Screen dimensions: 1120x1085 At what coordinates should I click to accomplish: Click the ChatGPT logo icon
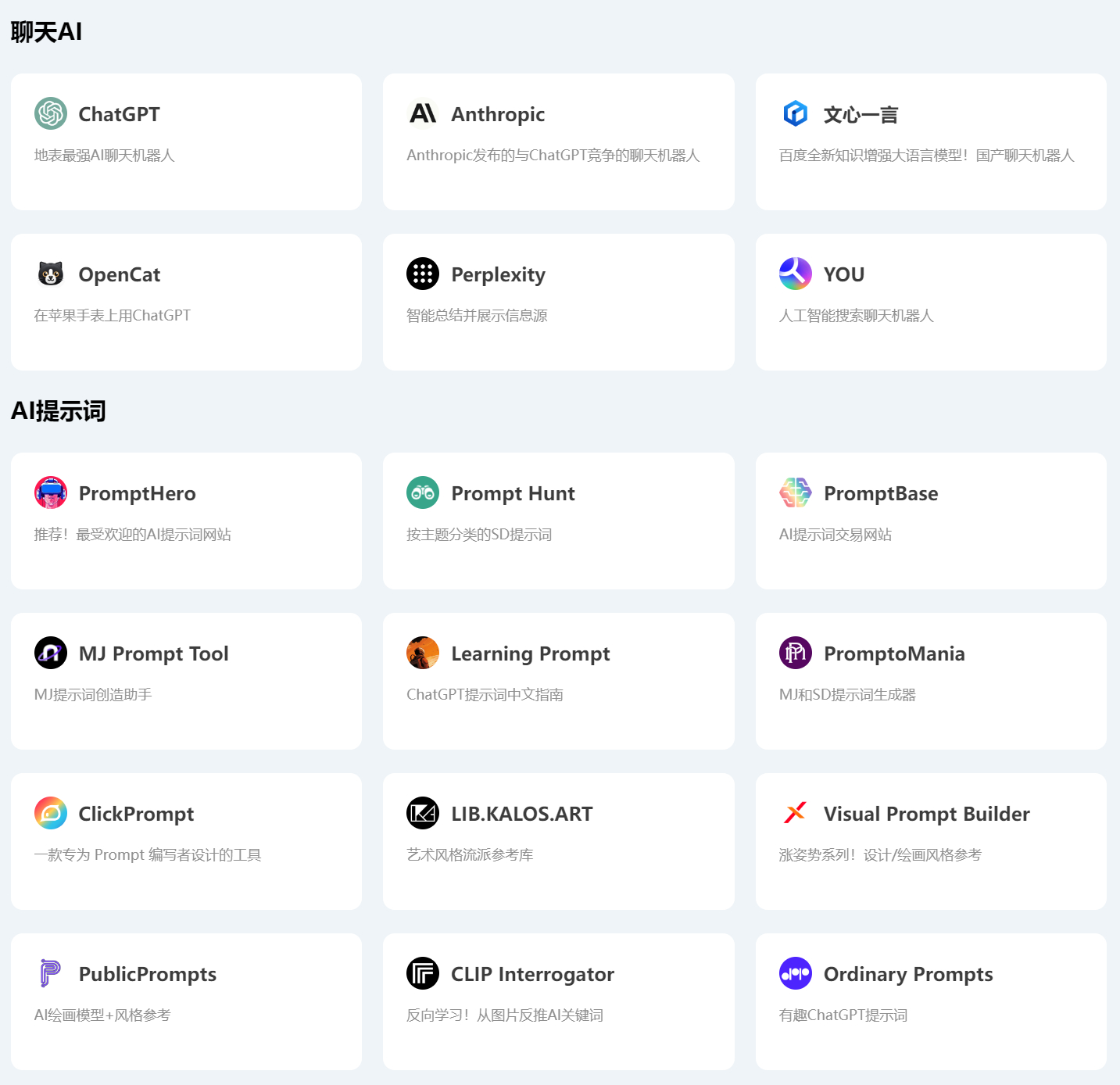coord(51,113)
